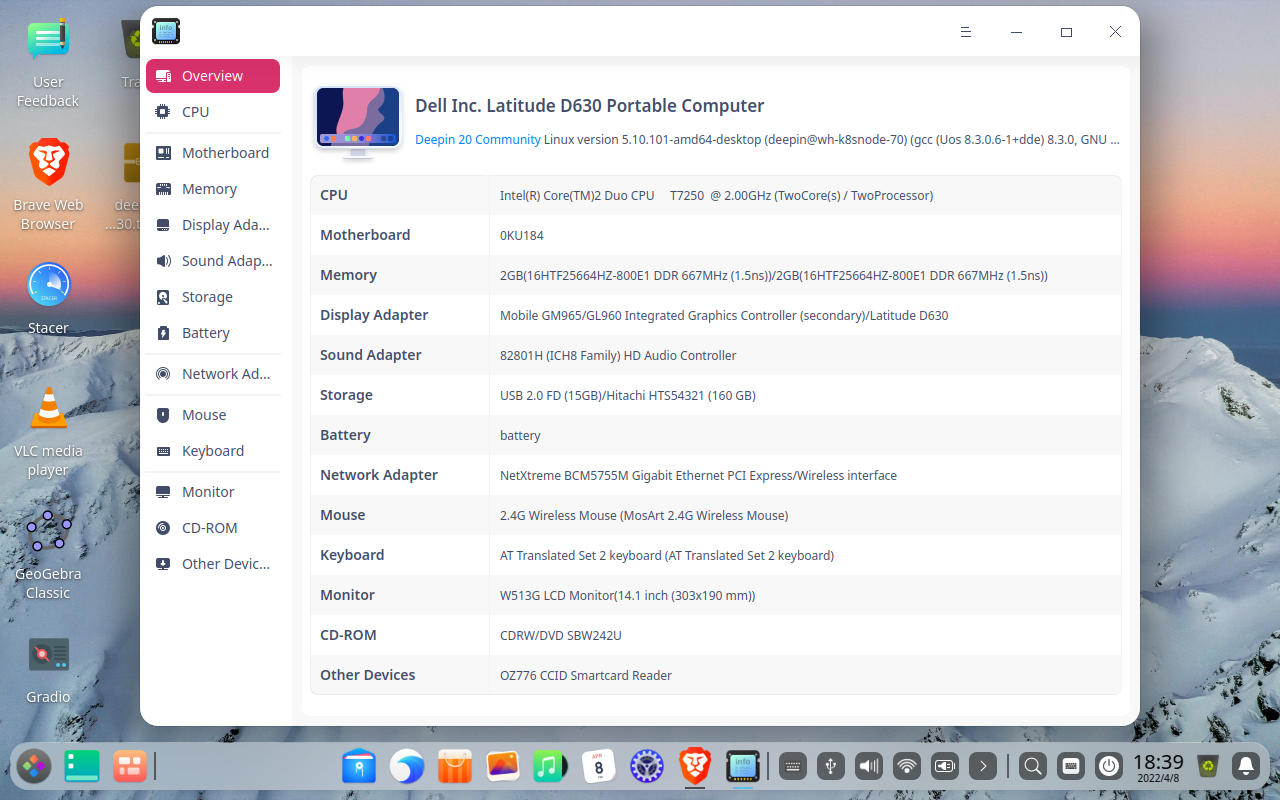1280x800 pixels.
Task: Select the Stacer desktop icon
Action: [x=48, y=297]
